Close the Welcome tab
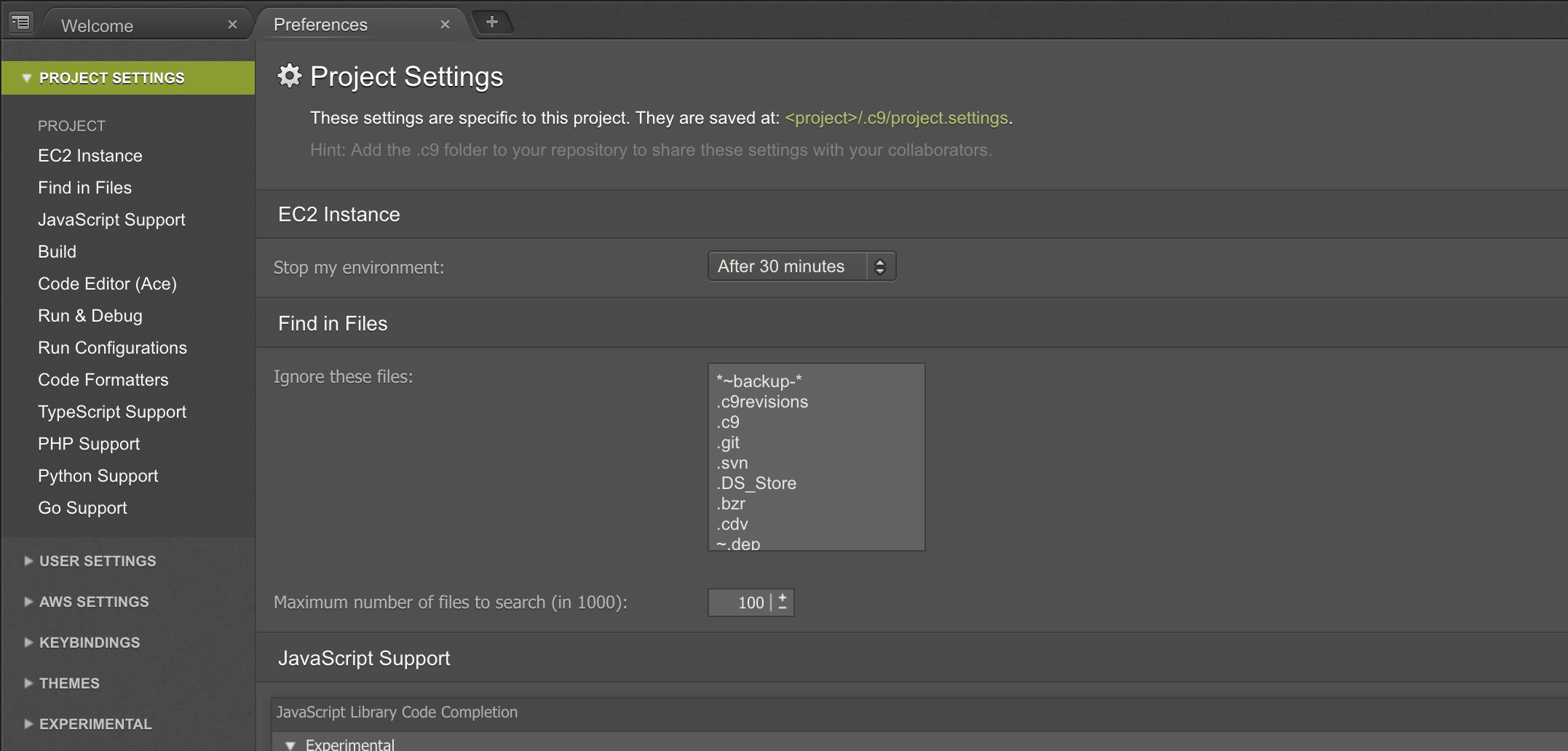1568x751 pixels. pyautogui.click(x=232, y=25)
